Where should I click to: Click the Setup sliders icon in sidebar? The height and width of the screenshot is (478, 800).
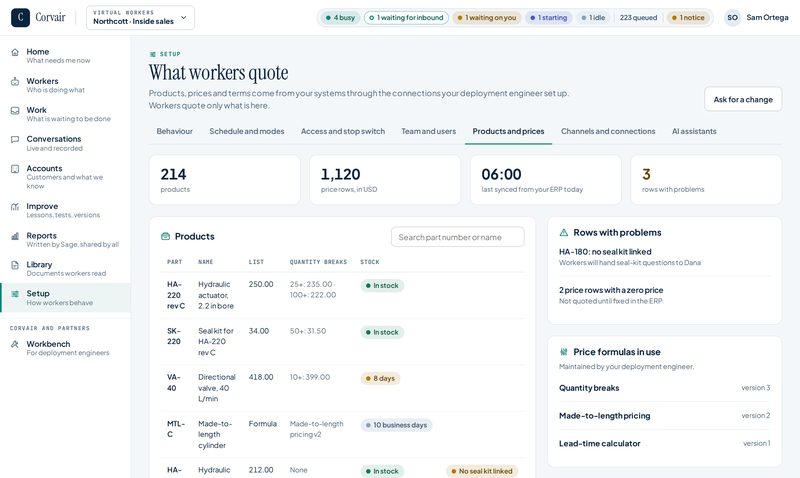pyautogui.click(x=15, y=294)
